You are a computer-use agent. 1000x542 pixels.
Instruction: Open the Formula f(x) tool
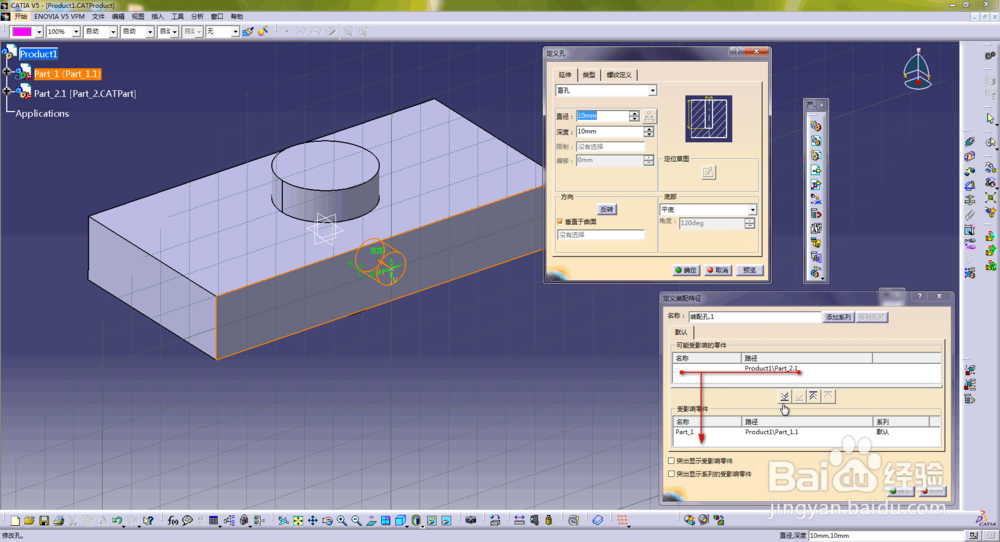click(x=173, y=521)
